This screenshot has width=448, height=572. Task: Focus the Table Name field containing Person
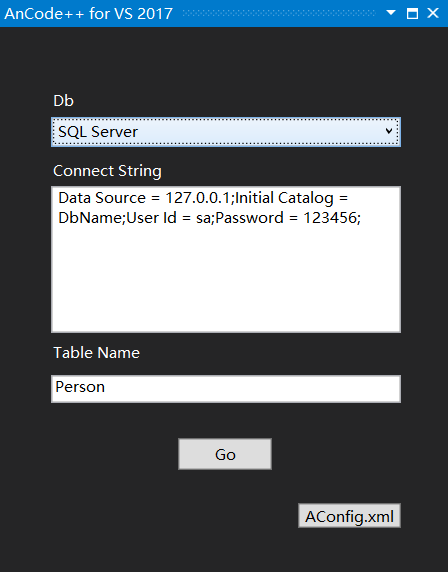click(226, 389)
